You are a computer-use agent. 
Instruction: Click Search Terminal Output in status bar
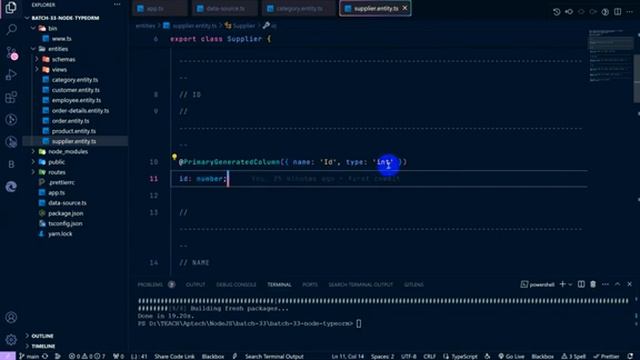coord(274,356)
